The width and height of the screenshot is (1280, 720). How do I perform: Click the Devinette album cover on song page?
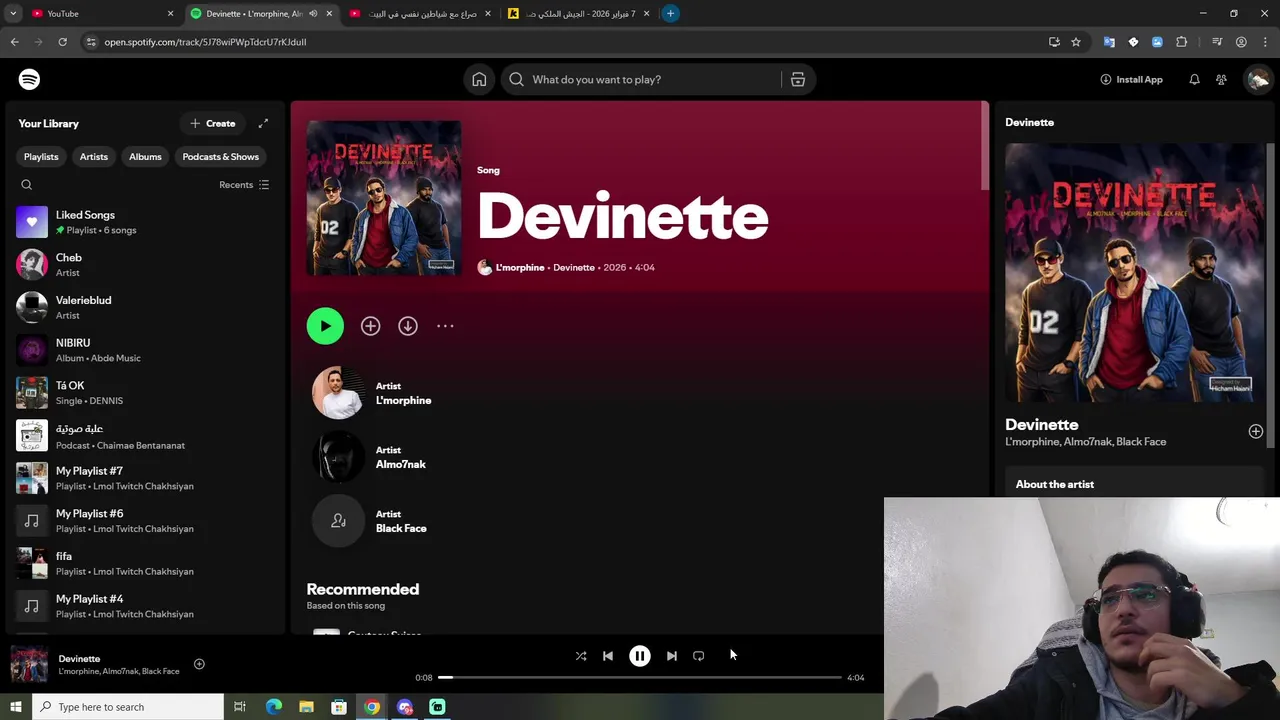point(384,198)
